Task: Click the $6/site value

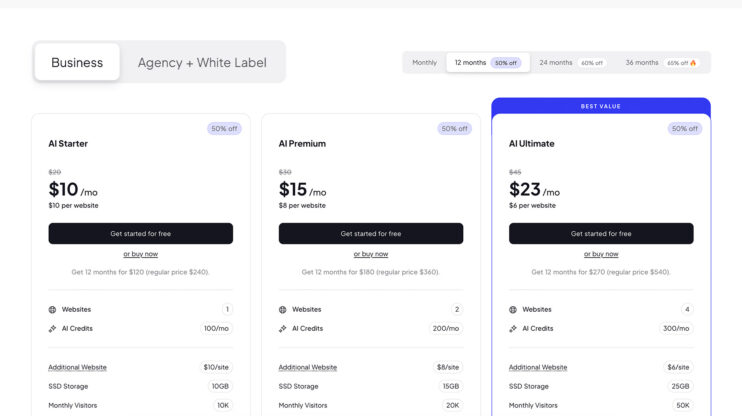Action: click(x=678, y=367)
